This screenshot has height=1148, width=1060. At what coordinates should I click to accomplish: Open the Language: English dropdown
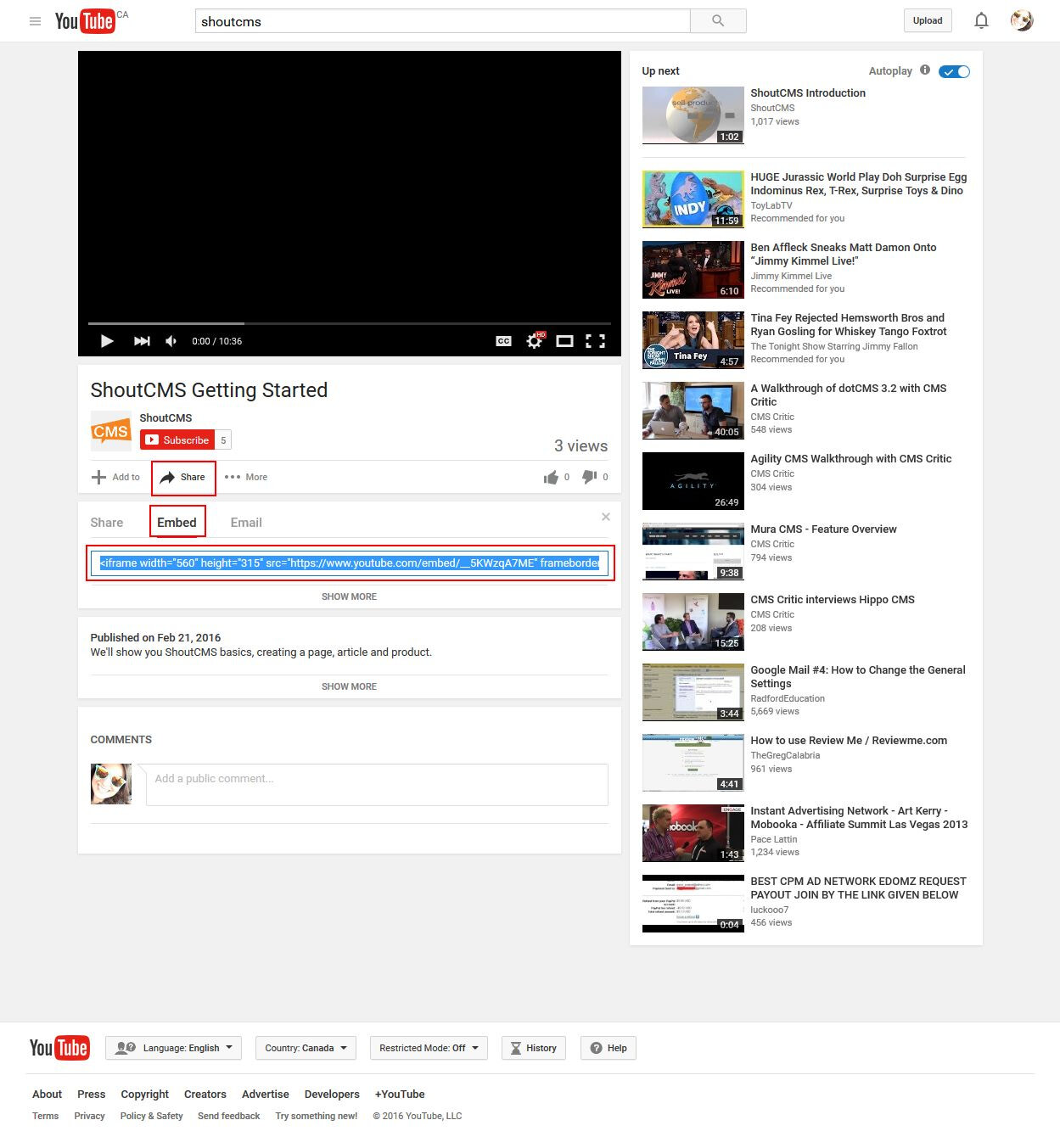(x=173, y=1048)
